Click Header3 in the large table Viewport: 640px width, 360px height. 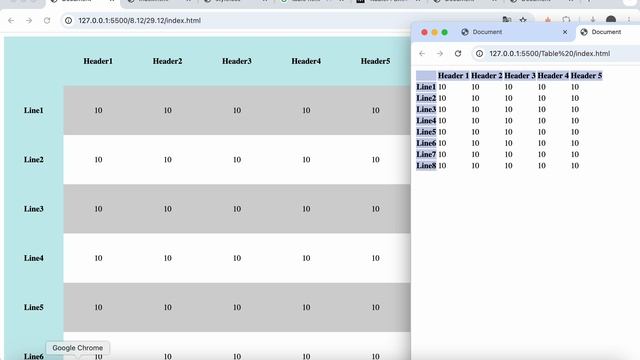[x=237, y=61]
